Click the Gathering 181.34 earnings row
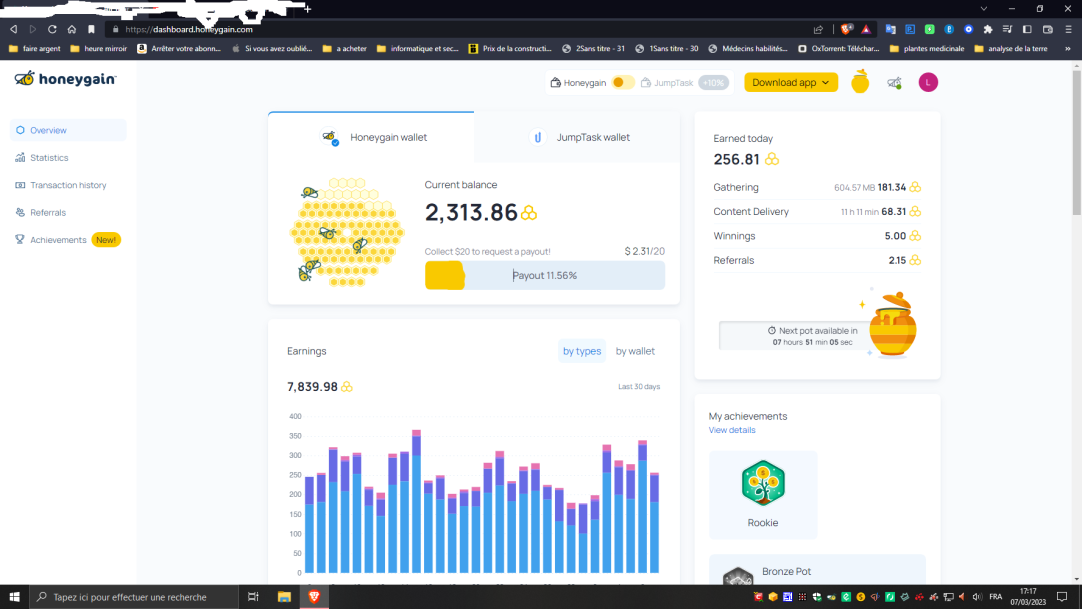Screen dimensions: 1082x609 pos(817,187)
